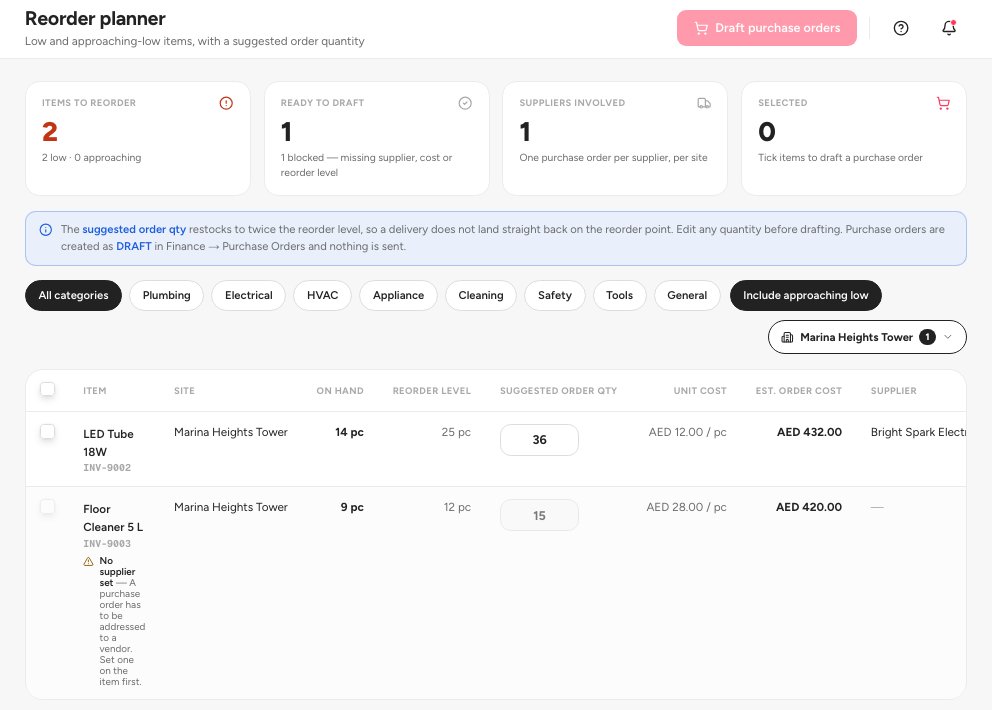
Task: Click checkmark icon on Ready to Draft card
Action: pyautogui.click(x=465, y=103)
